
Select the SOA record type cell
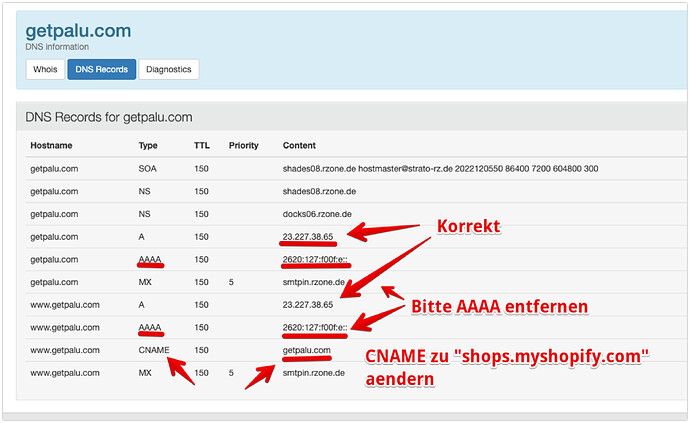pos(148,169)
